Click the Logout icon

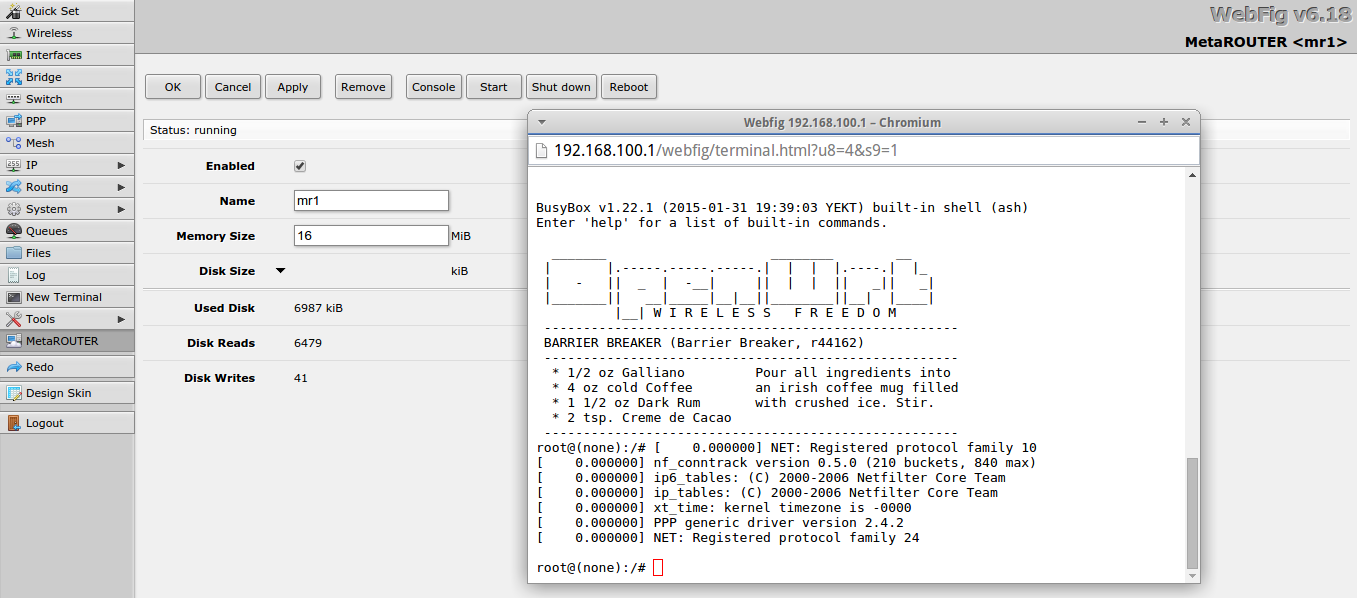(x=14, y=423)
